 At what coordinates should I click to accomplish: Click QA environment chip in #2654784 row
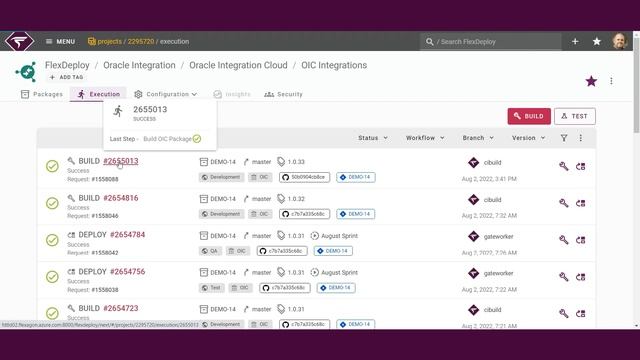click(x=210, y=251)
